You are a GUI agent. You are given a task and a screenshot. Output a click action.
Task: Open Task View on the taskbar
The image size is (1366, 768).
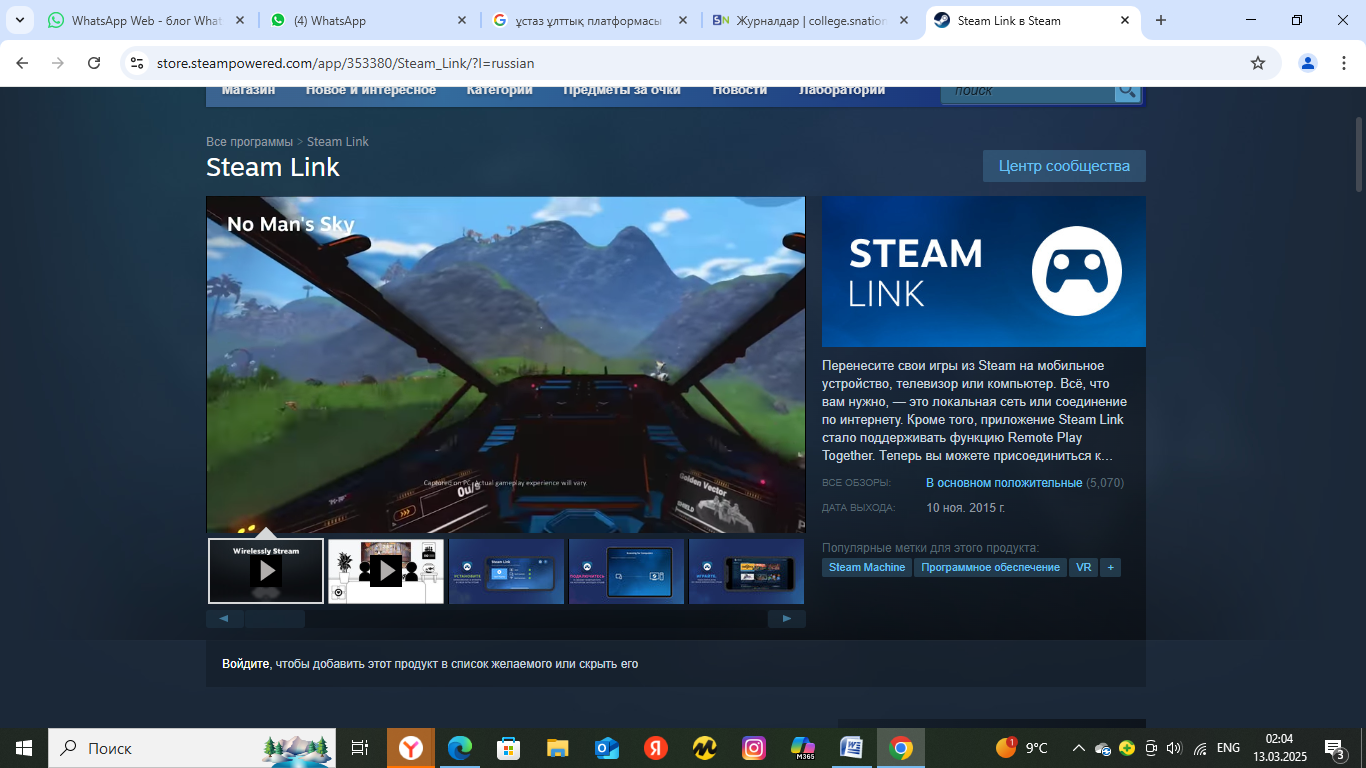pyautogui.click(x=360, y=748)
